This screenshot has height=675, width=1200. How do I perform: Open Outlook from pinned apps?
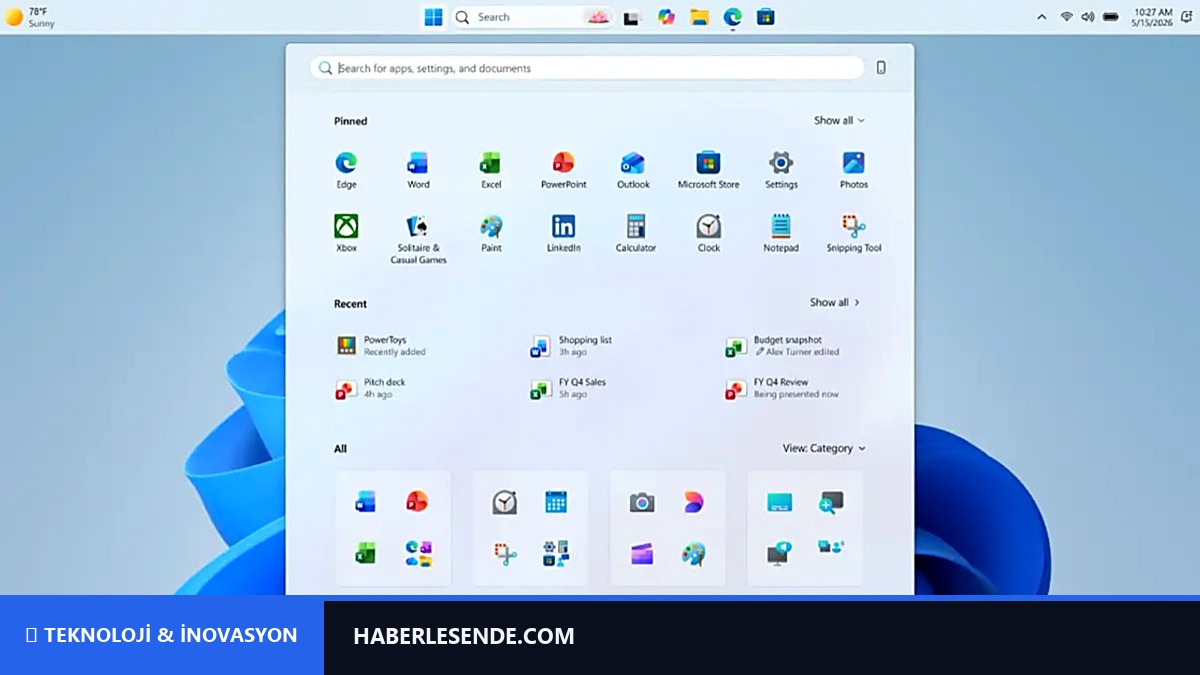(x=633, y=169)
